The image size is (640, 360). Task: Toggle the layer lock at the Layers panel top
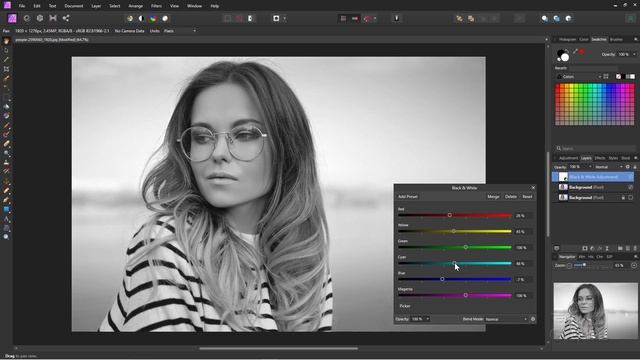coord(635,167)
